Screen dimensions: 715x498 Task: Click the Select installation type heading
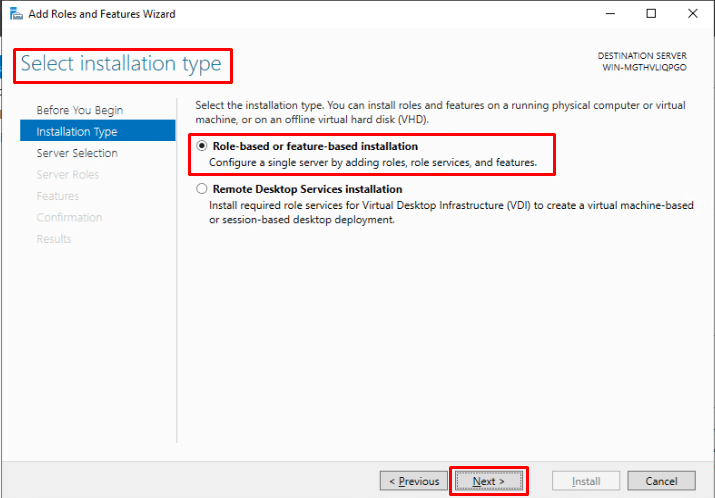121,64
